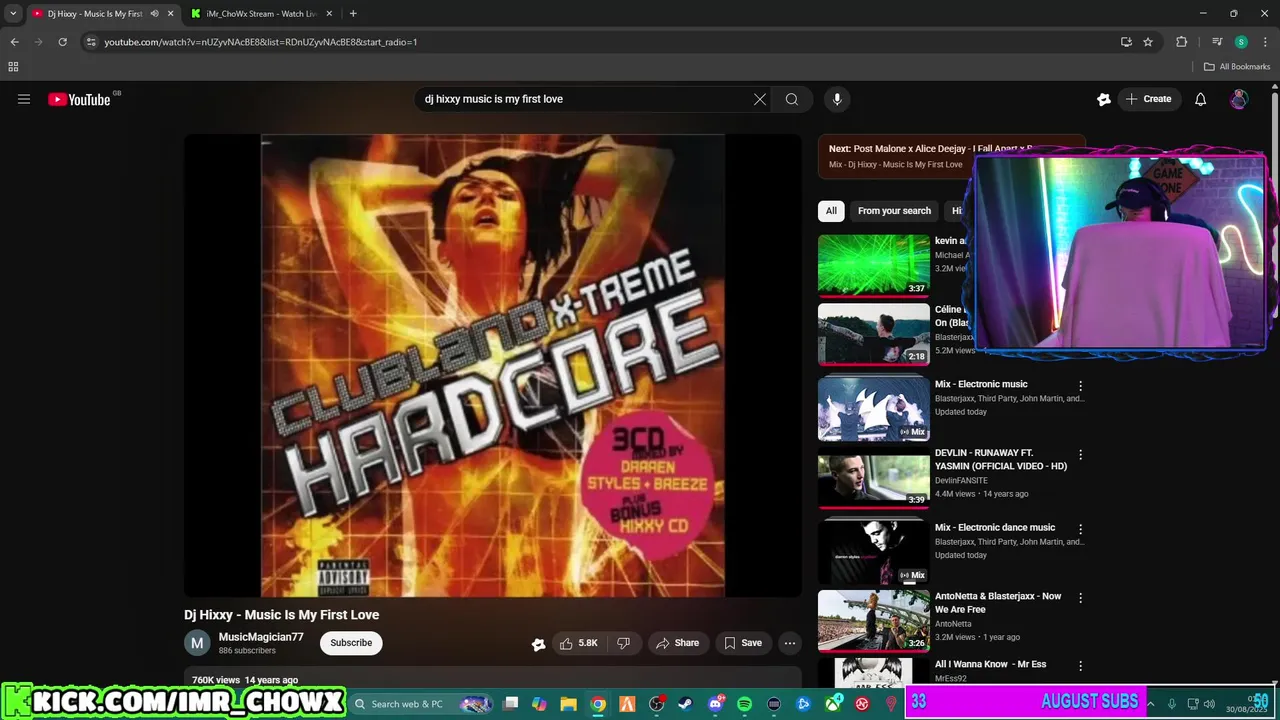Open Xbox app from the taskbar
Screen dimensions: 1280x720
tap(832, 704)
